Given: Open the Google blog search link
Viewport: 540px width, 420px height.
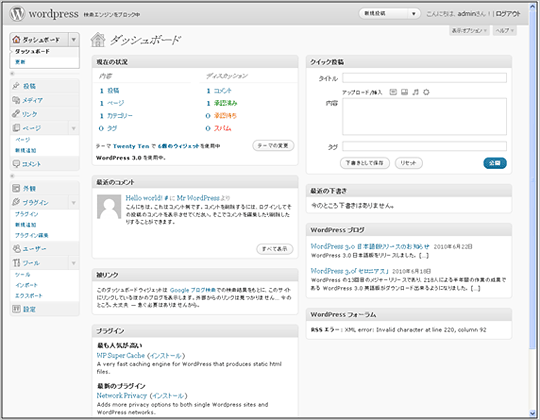Looking at the screenshot, I should (x=193, y=290).
